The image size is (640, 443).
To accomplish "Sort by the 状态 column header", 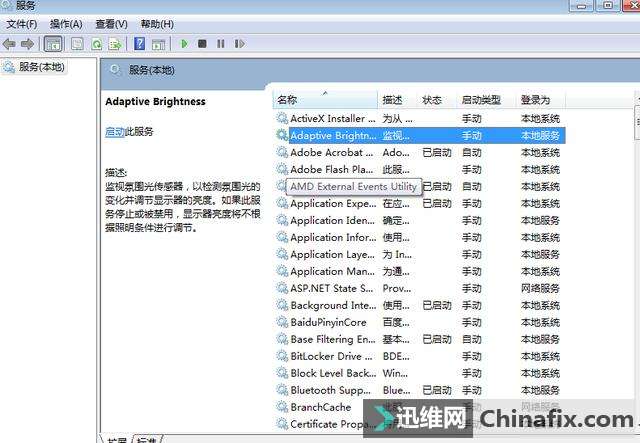I will click(436, 100).
